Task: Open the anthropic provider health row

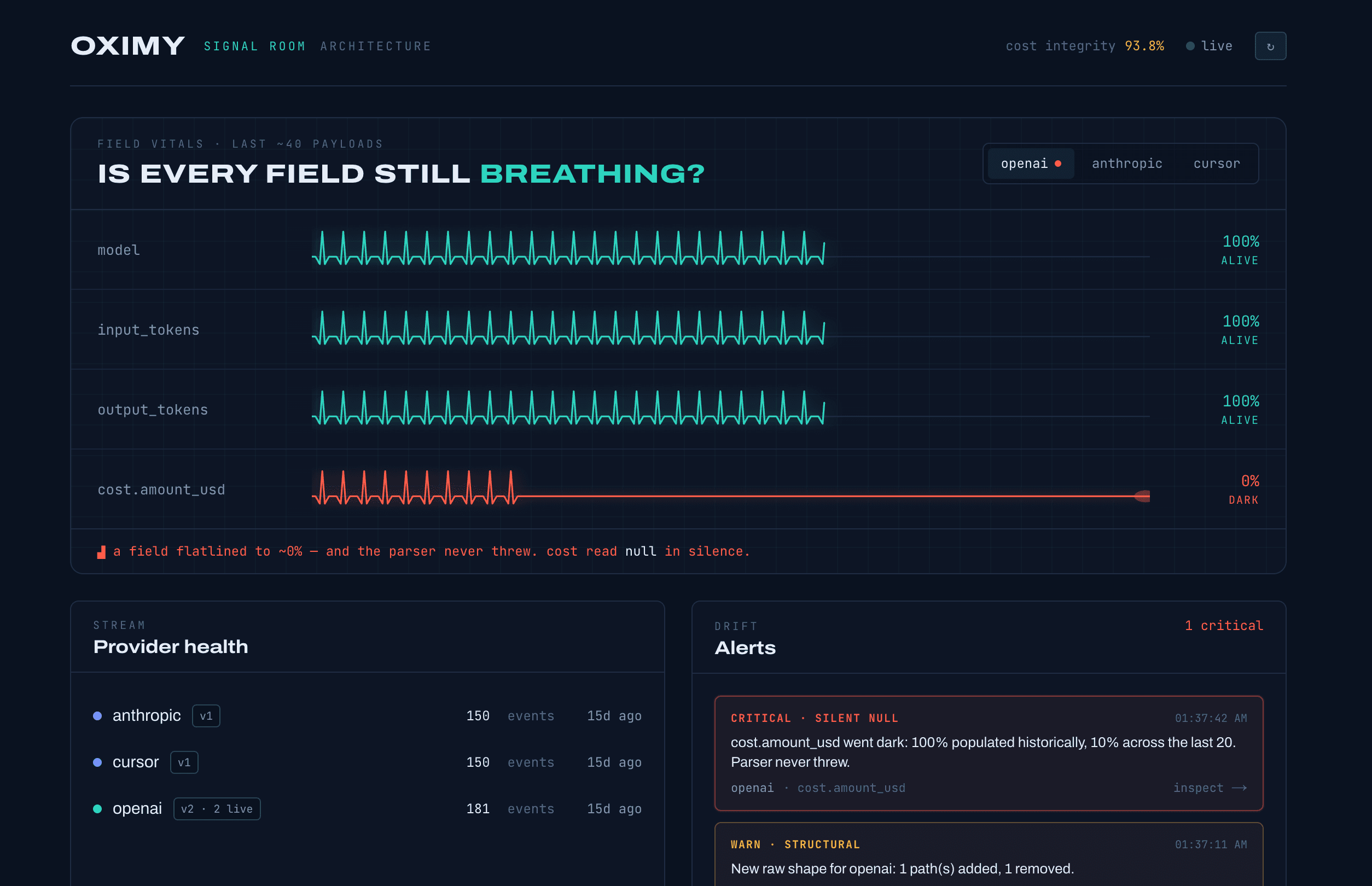Action: 367,716
